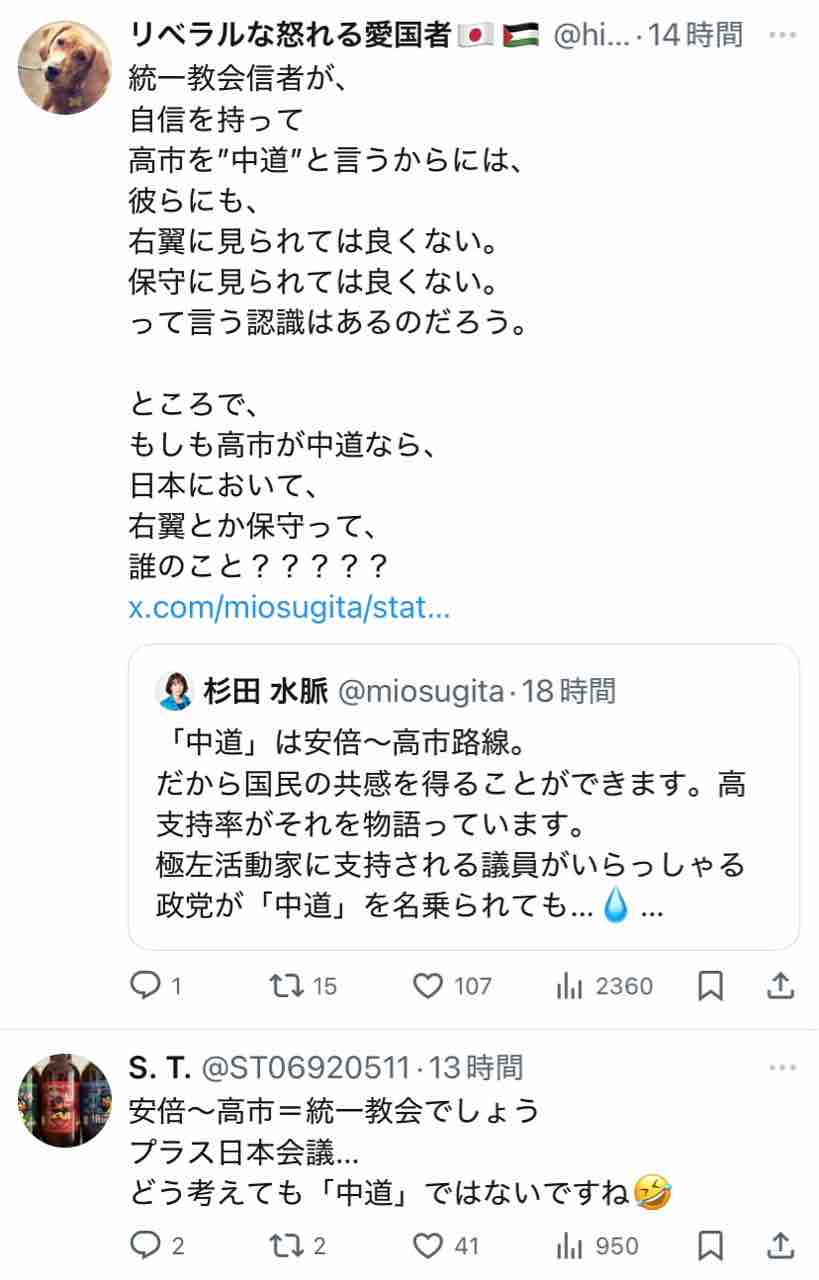Repost S. T.'s reply showing 2 reposts
The width and height of the screenshot is (819, 1280).
point(287,1246)
